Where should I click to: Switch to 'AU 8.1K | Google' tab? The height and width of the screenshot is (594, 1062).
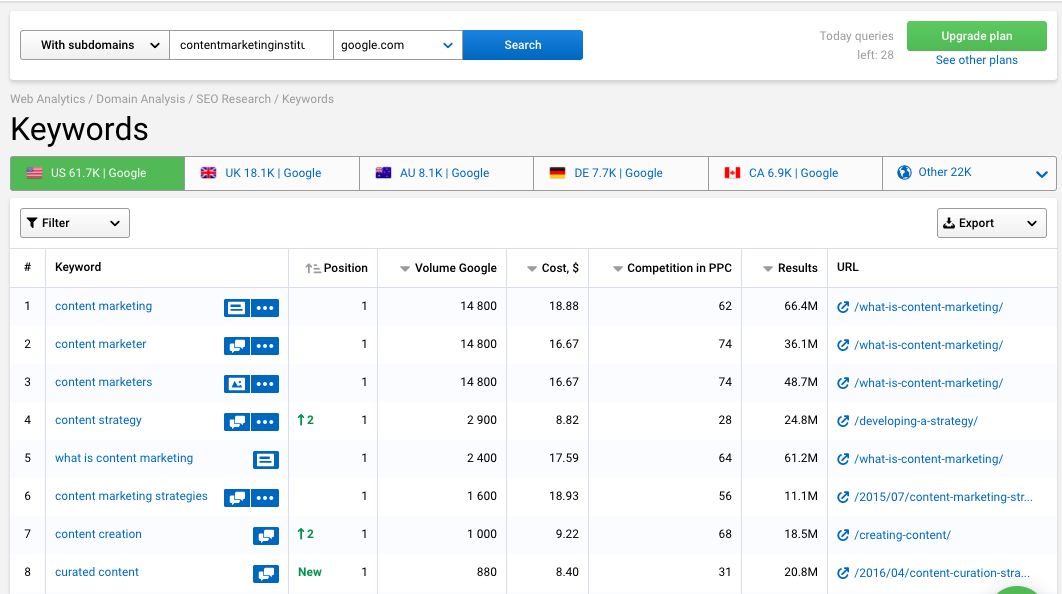[x=446, y=173]
